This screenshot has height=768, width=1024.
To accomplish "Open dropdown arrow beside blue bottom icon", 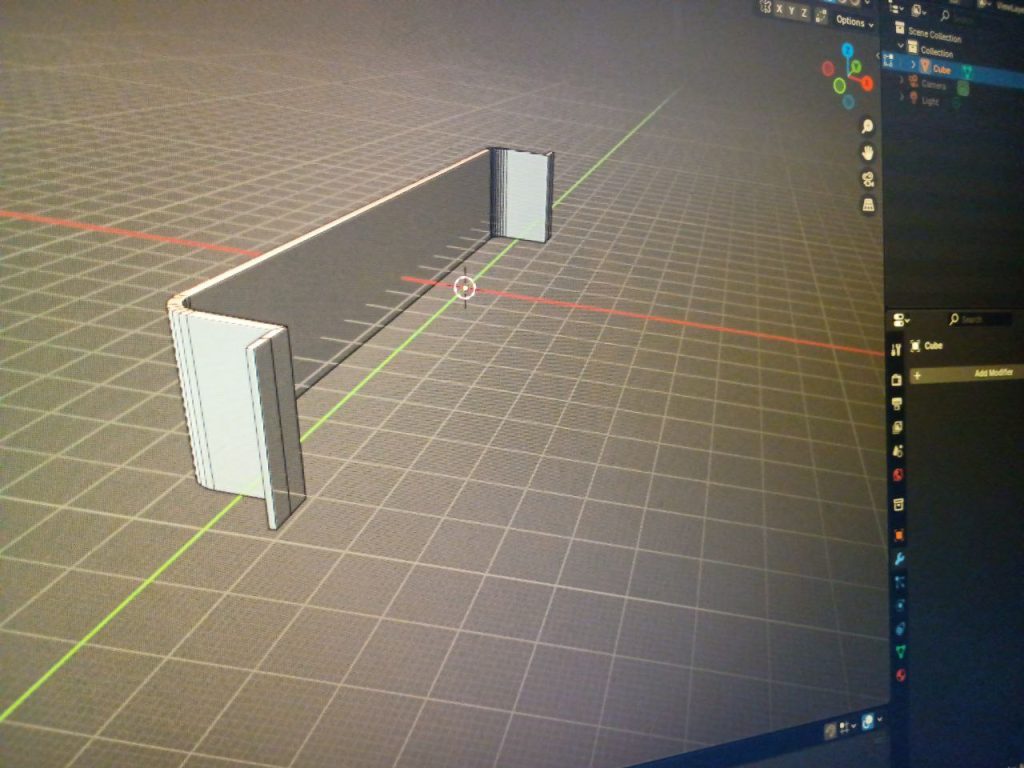I will pyautogui.click(x=880, y=719).
